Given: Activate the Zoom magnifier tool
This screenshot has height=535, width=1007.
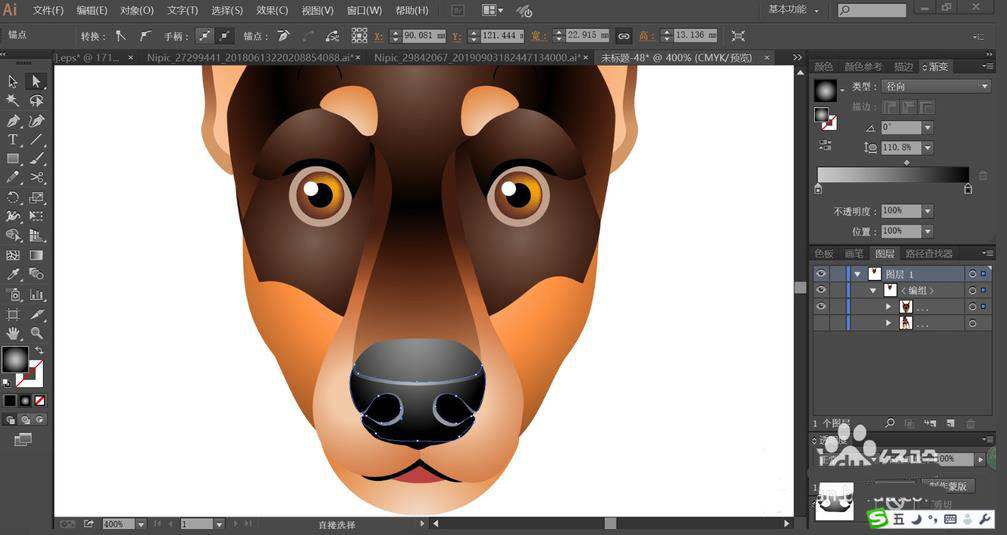Looking at the screenshot, I should click(37, 333).
